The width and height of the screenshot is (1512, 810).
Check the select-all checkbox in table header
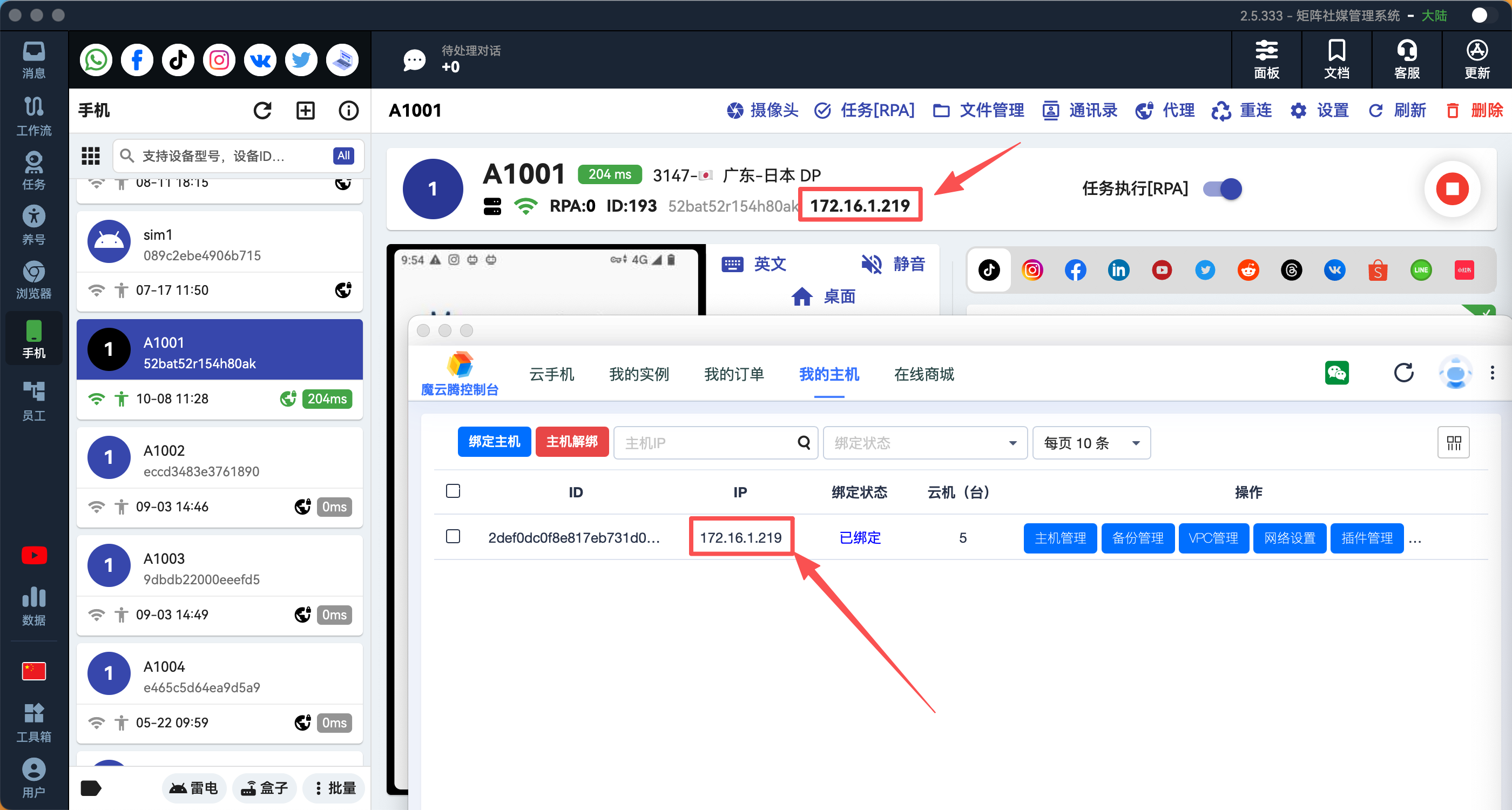pos(453,491)
